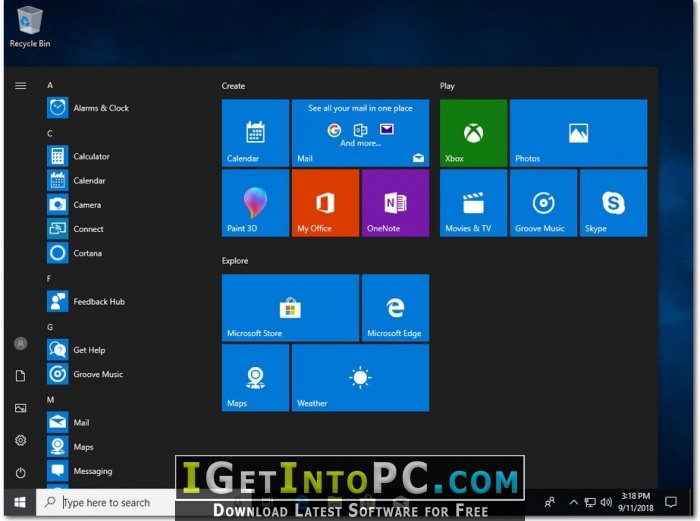Open Alarms & Clock from app list

click(x=88, y=108)
